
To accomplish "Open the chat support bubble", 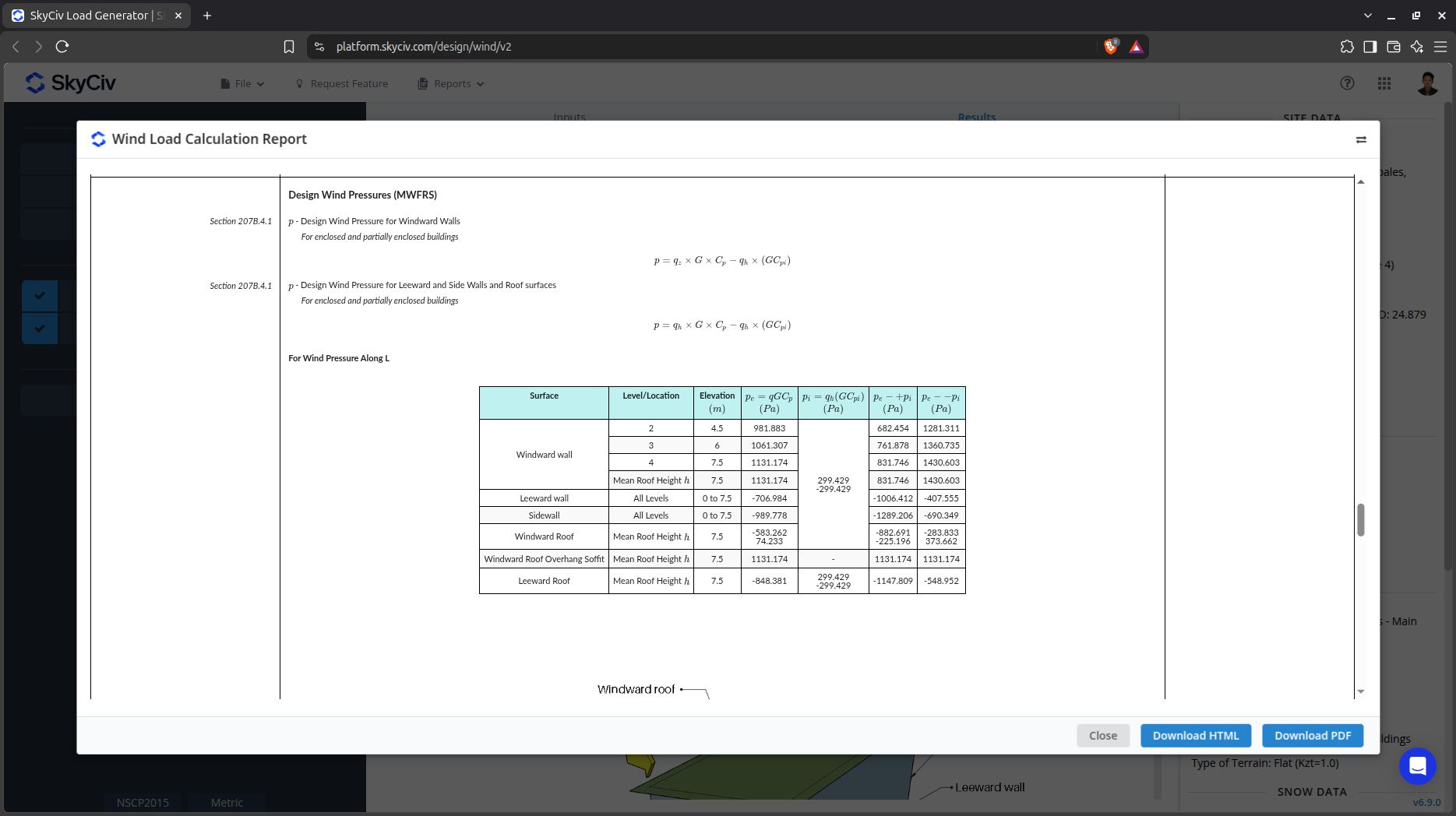I will pos(1417,765).
